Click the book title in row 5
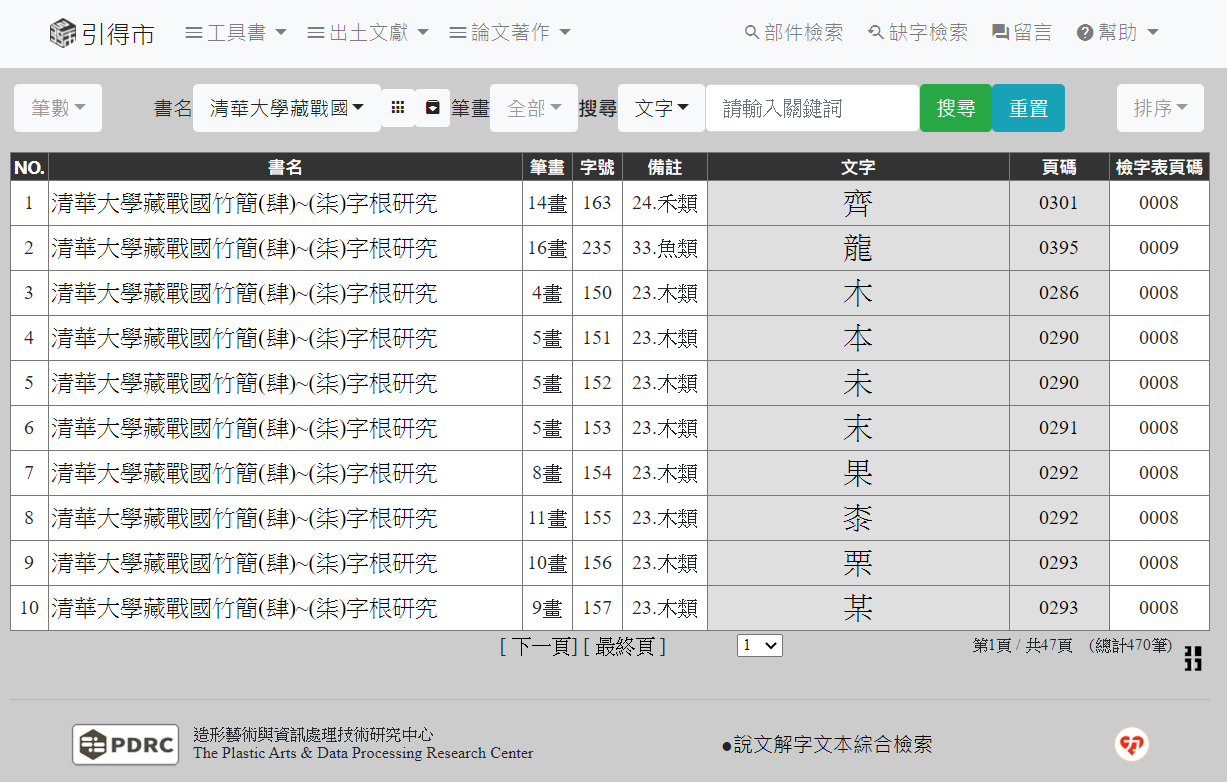 click(x=244, y=384)
